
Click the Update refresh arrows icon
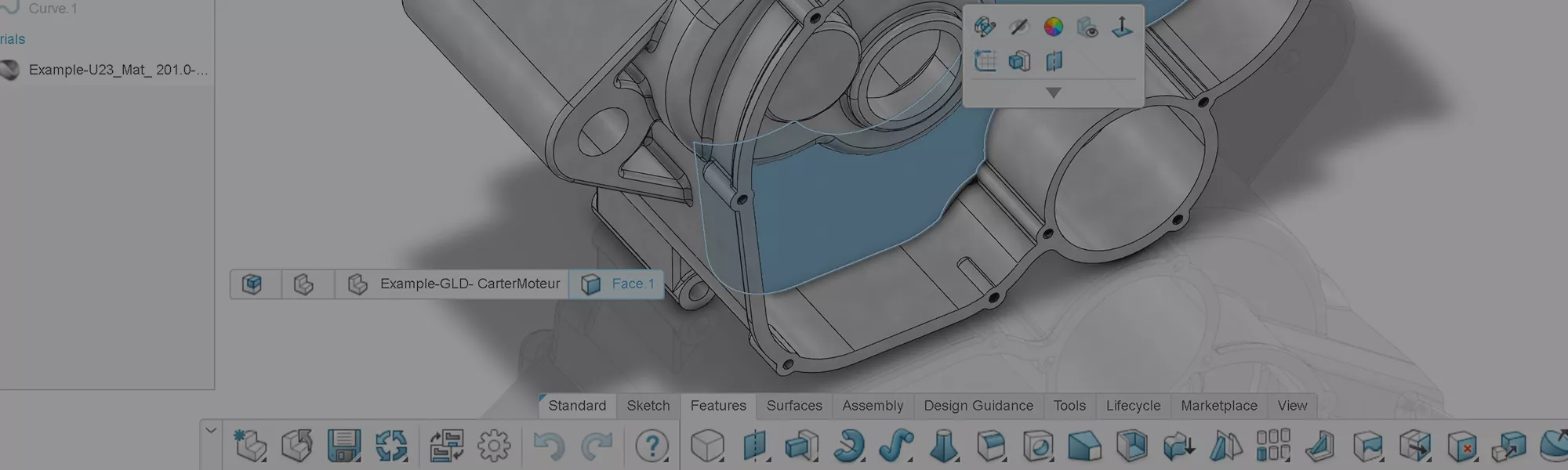391,445
